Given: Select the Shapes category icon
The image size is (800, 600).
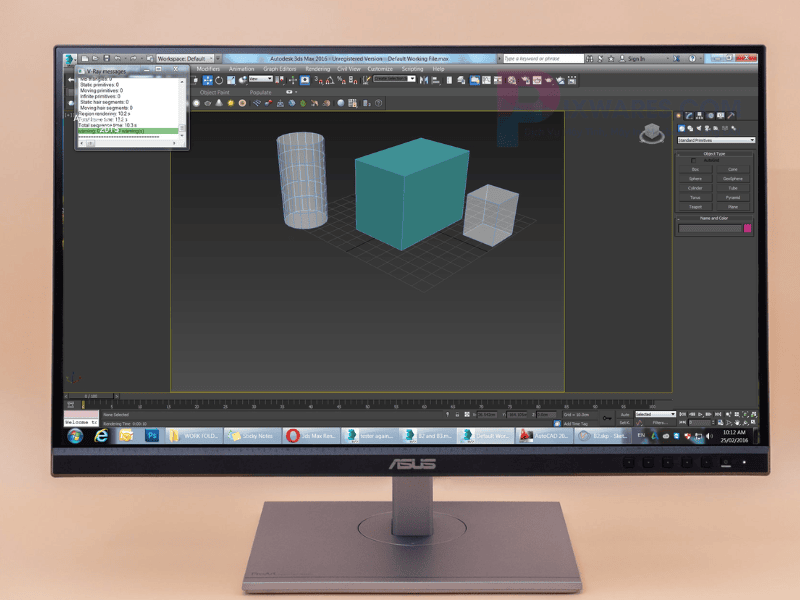Looking at the screenshot, I should pyautogui.click(x=691, y=128).
